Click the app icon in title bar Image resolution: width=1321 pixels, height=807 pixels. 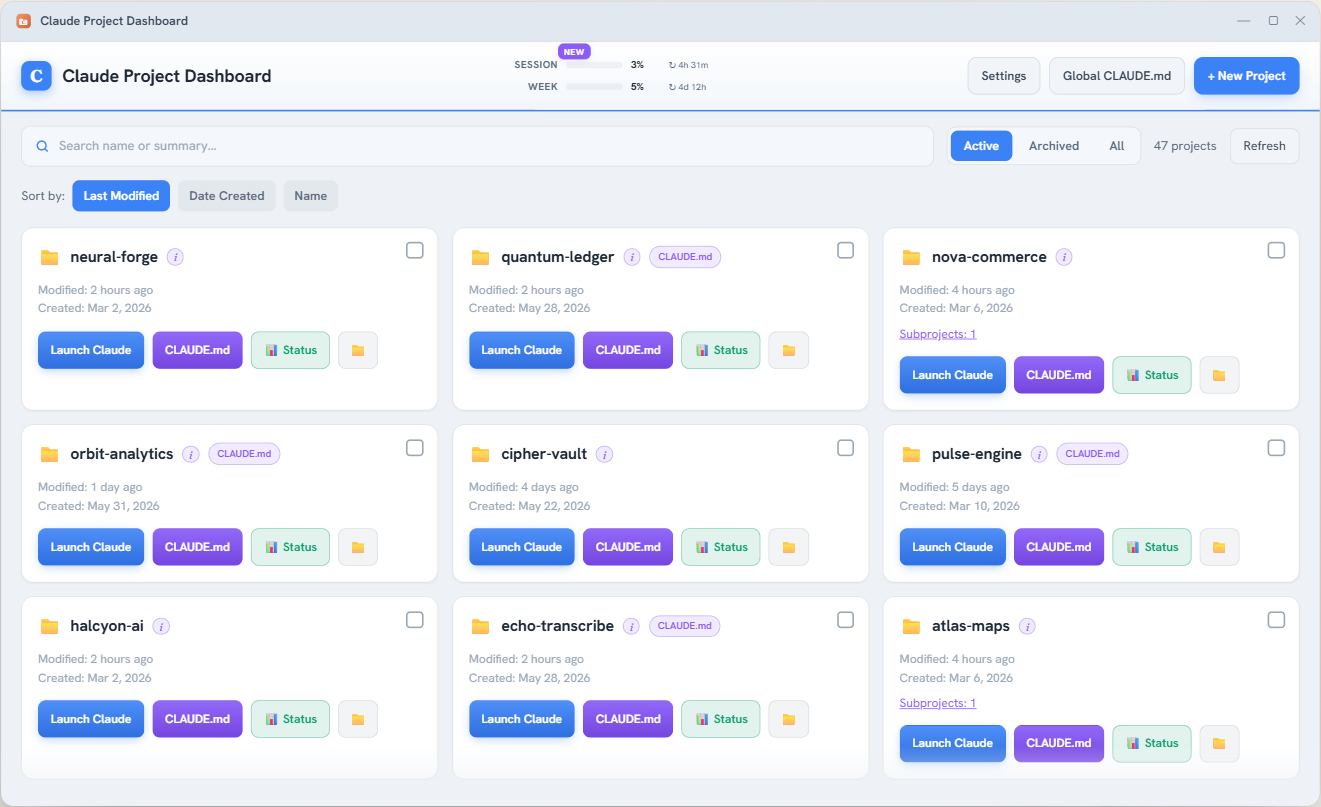tap(24, 21)
